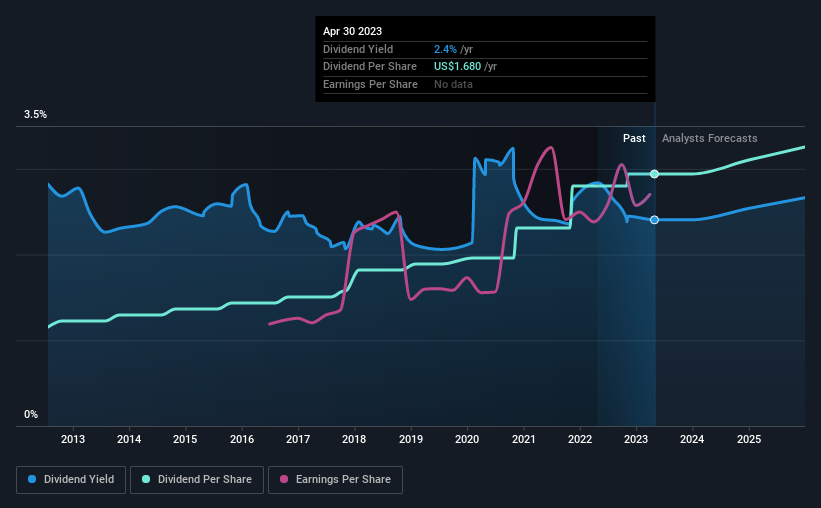821x508 pixels.
Task: Select the blue dividend yield data point
Action: point(654,220)
